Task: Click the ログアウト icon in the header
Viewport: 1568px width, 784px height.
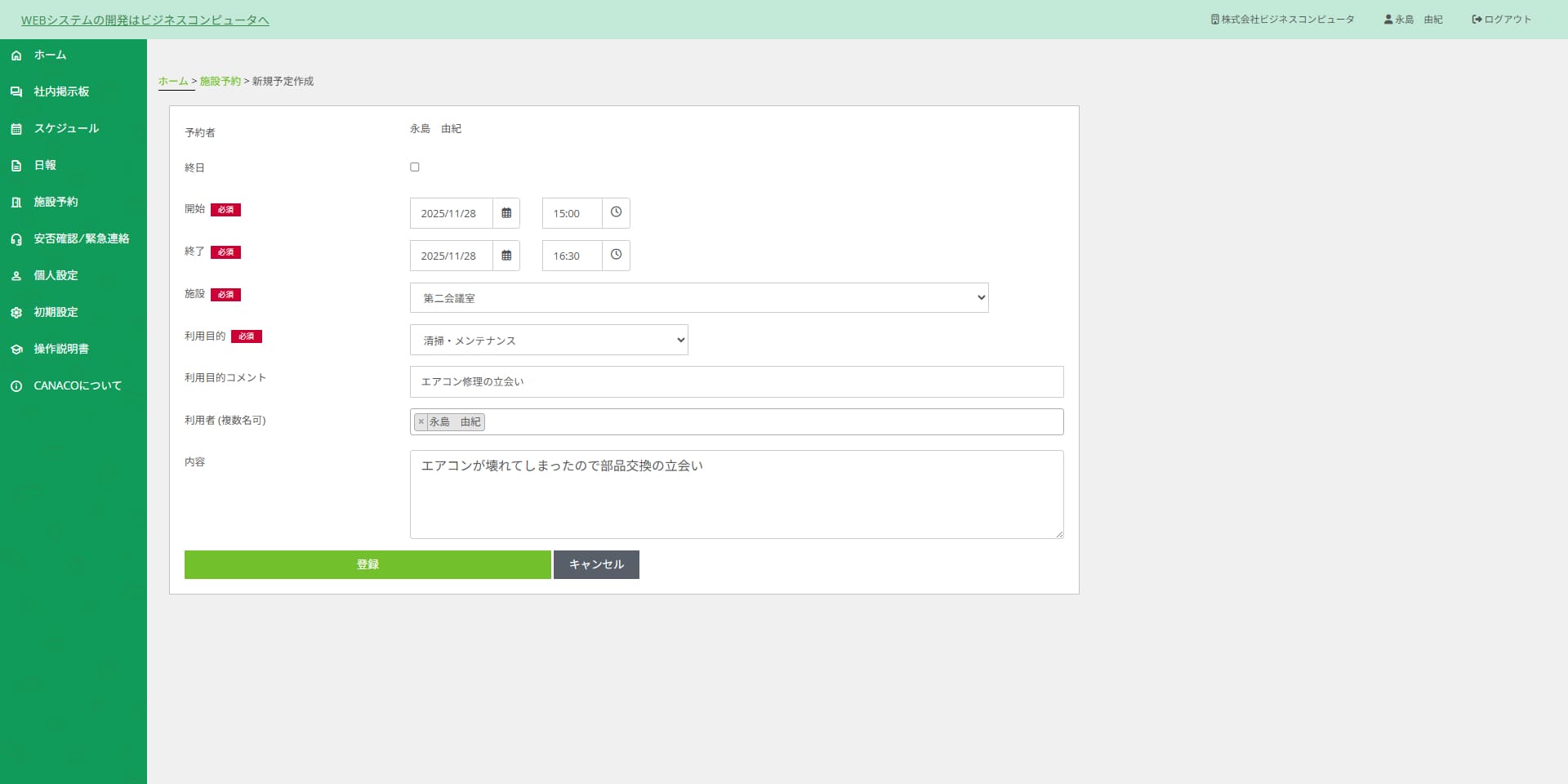Action: point(1476,19)
